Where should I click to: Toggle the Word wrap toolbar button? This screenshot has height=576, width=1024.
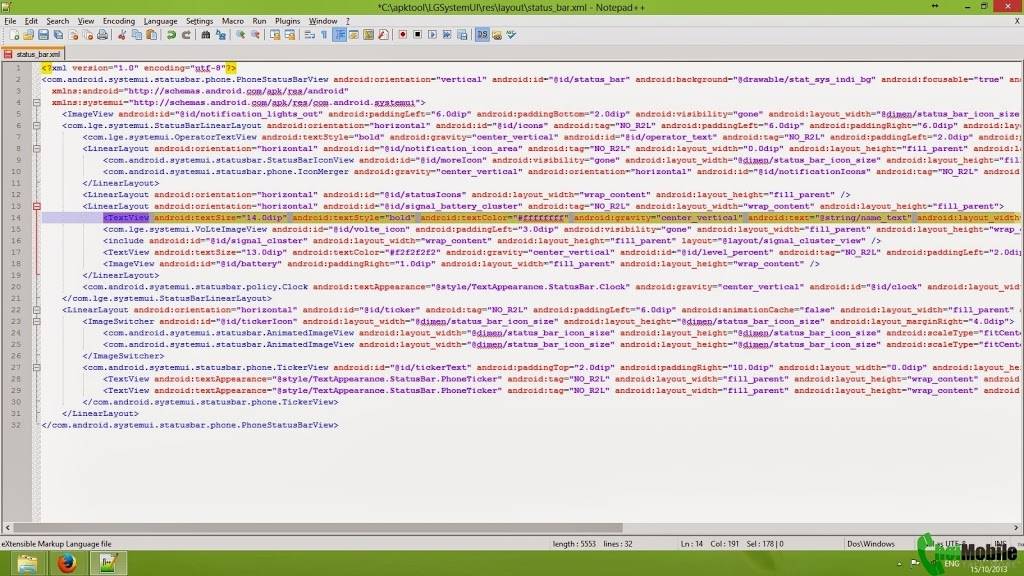310,35
